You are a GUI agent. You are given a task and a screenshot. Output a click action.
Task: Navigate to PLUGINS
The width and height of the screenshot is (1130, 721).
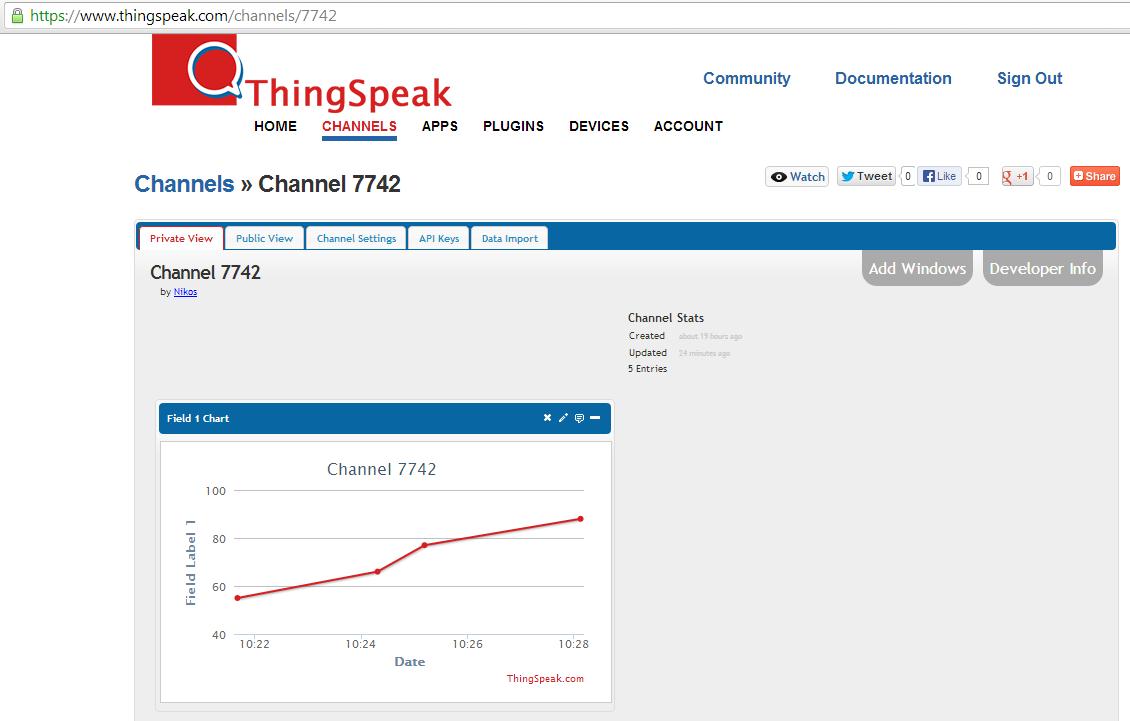click(513, 126)
